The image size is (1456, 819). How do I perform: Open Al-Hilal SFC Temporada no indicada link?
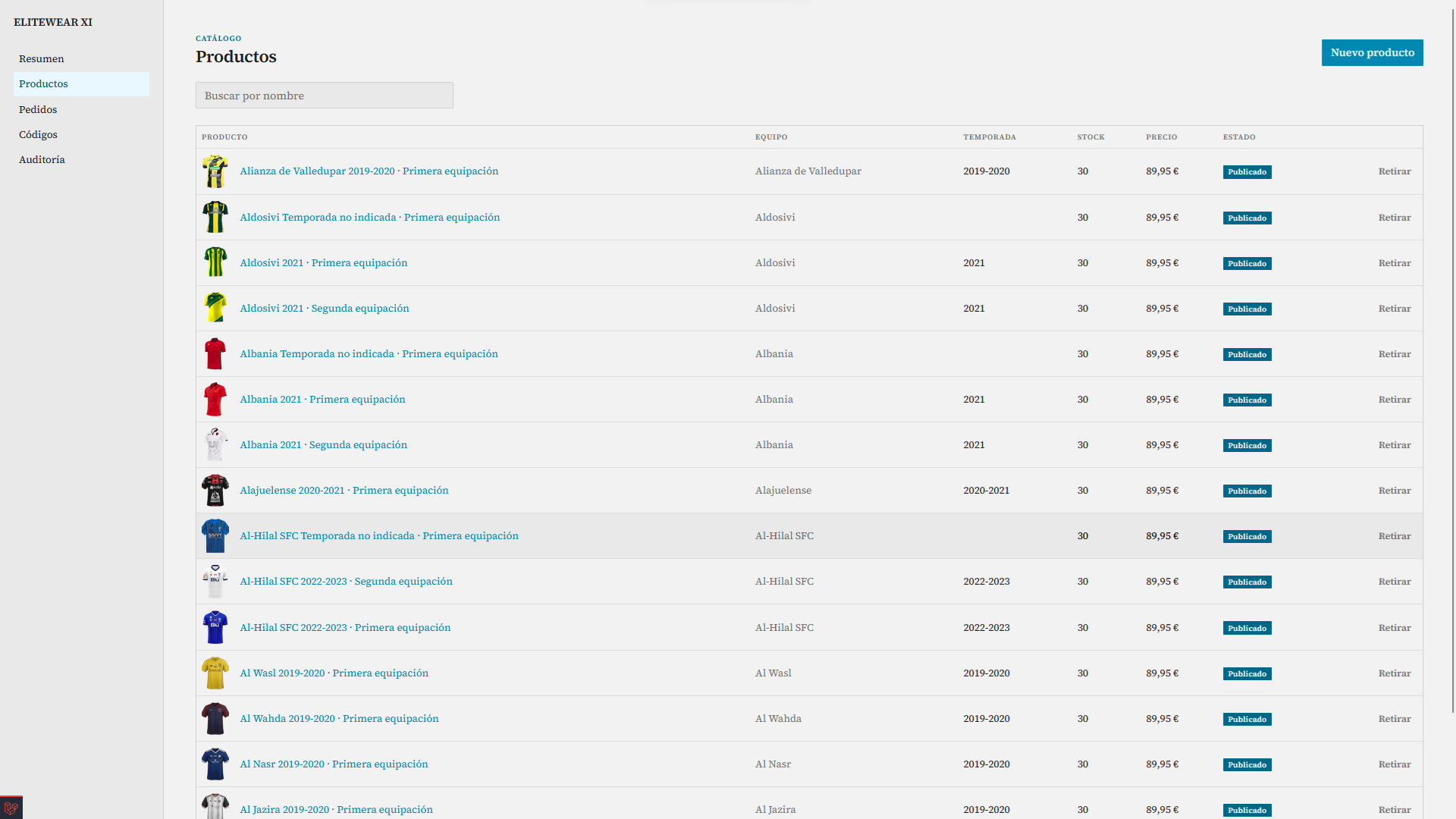[x=379, y=535]
